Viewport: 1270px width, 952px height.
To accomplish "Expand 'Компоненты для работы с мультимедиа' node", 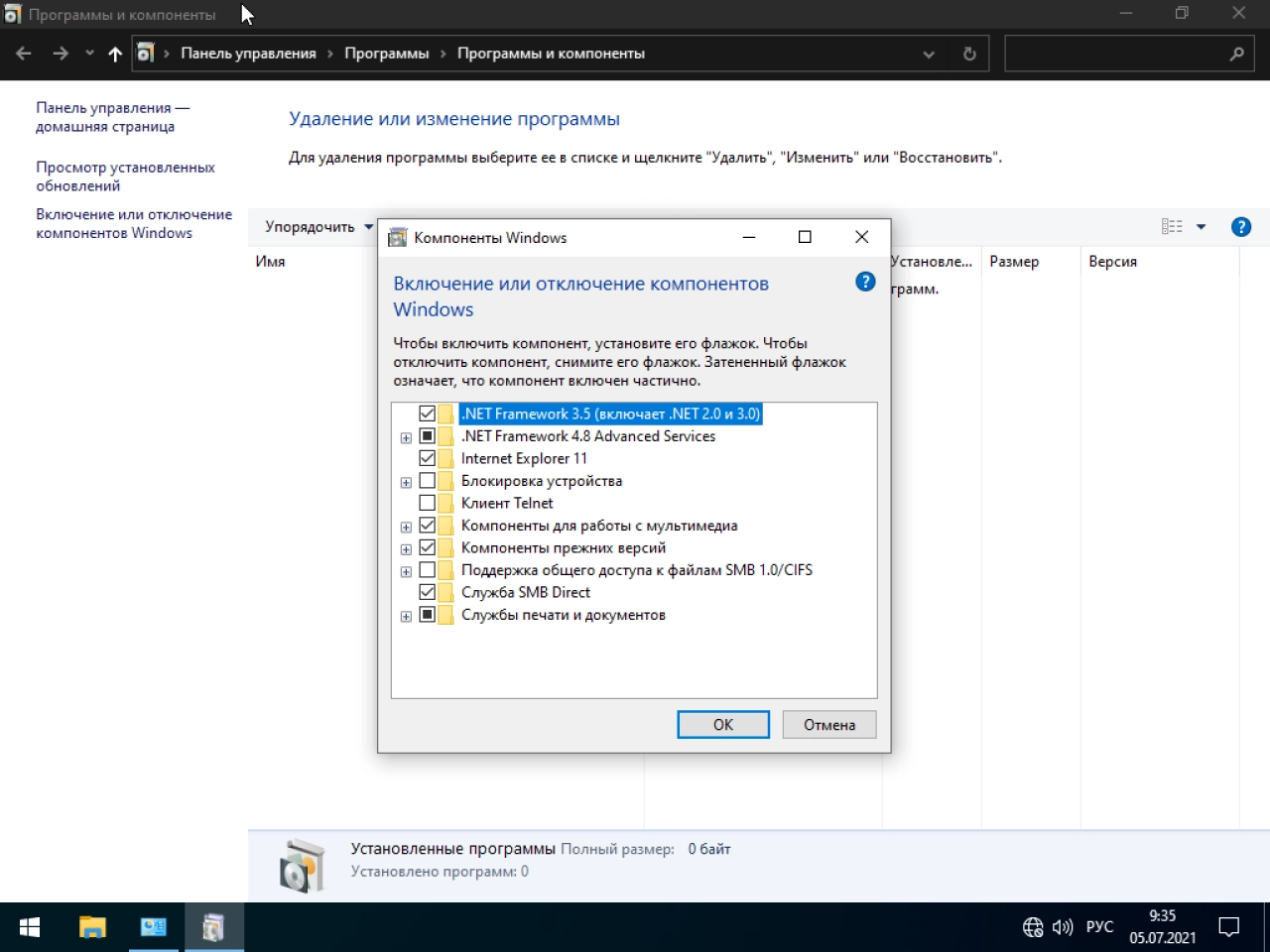I will [x=406, y=527].
